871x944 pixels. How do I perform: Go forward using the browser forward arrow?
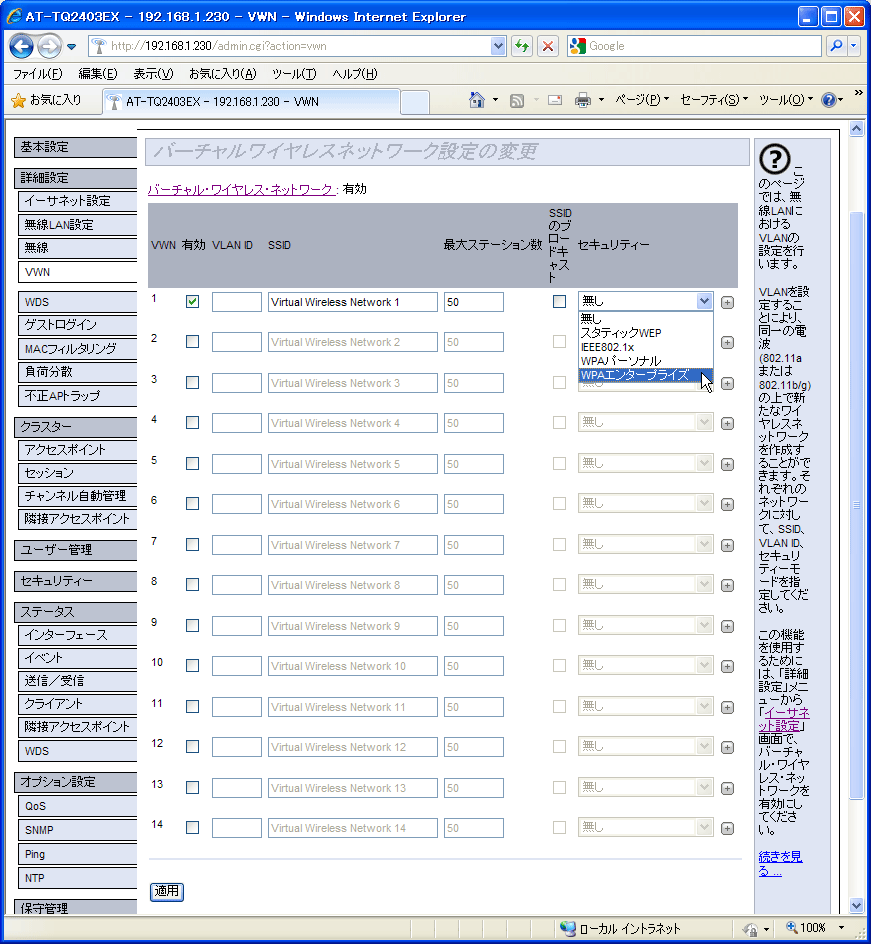[50, 46]
